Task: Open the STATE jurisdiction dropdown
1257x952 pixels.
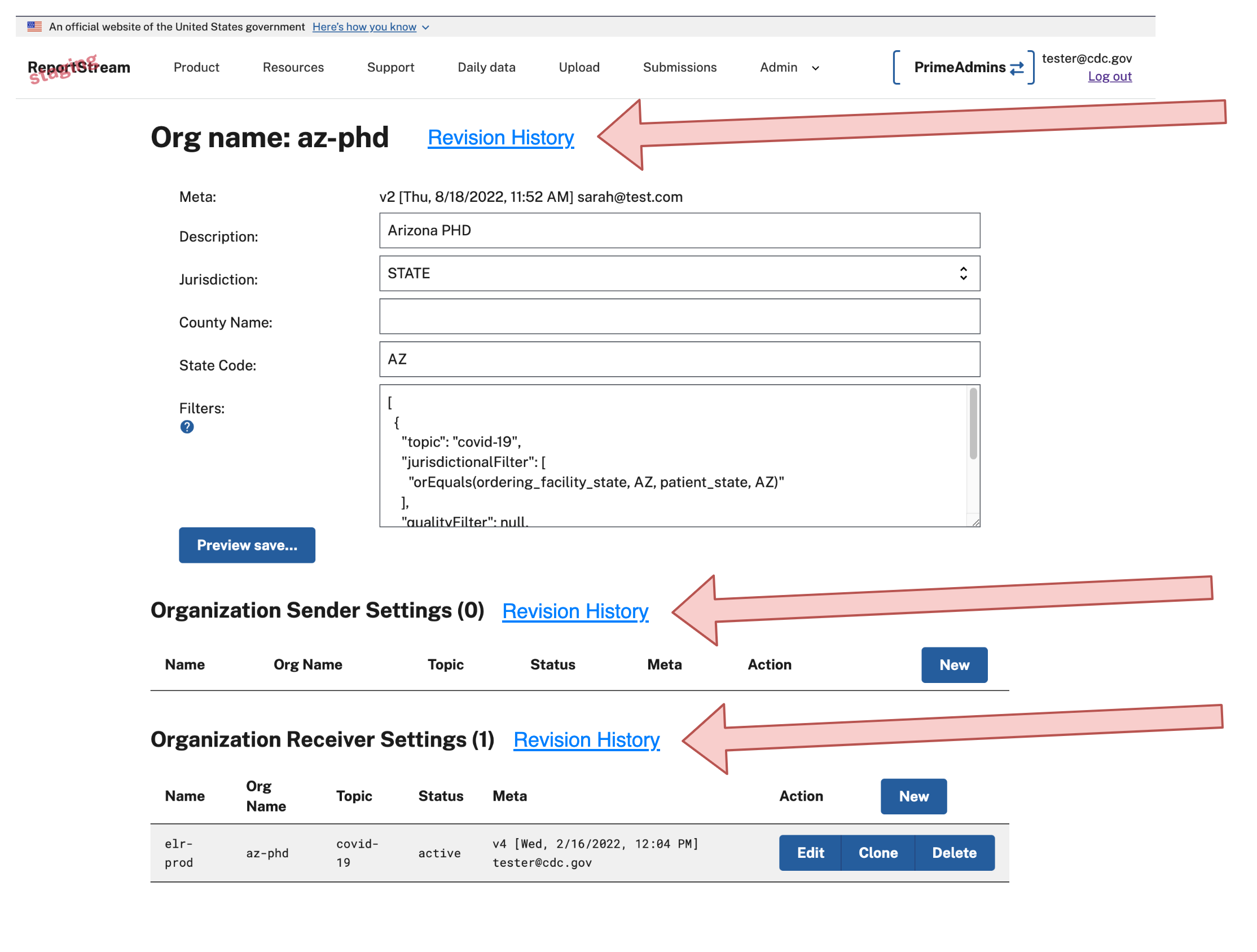Action: tap(679, 273)
